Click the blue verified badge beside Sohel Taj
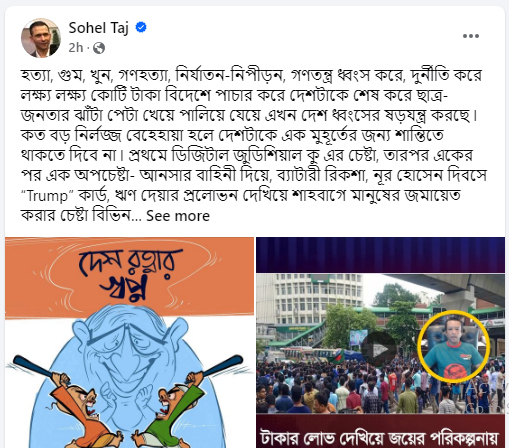Screen dimensions: 509x448 (141, 27)
